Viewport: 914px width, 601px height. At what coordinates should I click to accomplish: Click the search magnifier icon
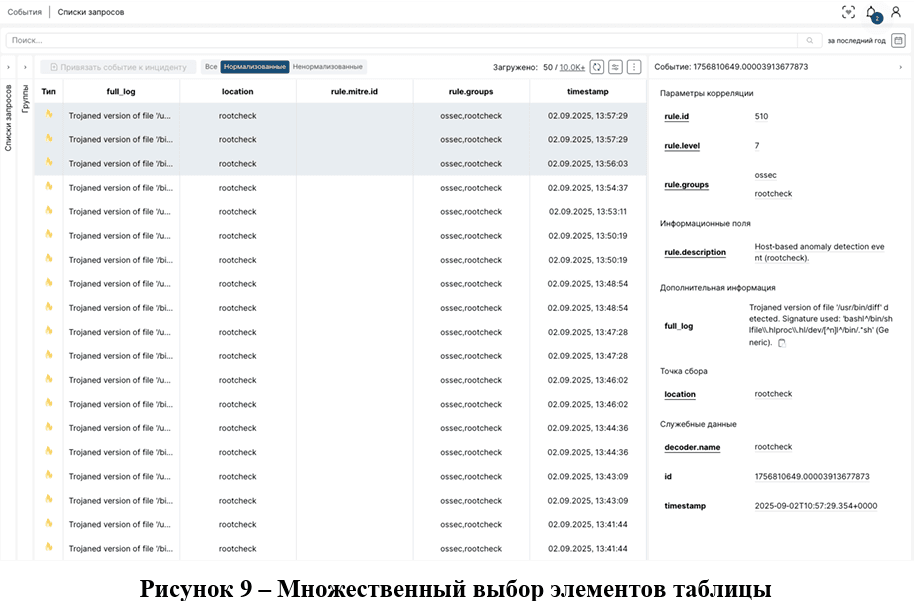[x=810, y=41]
